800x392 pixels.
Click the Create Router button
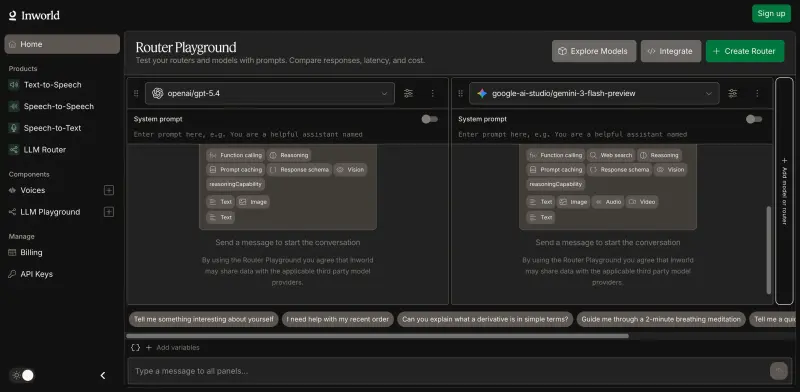coord(745,51)
